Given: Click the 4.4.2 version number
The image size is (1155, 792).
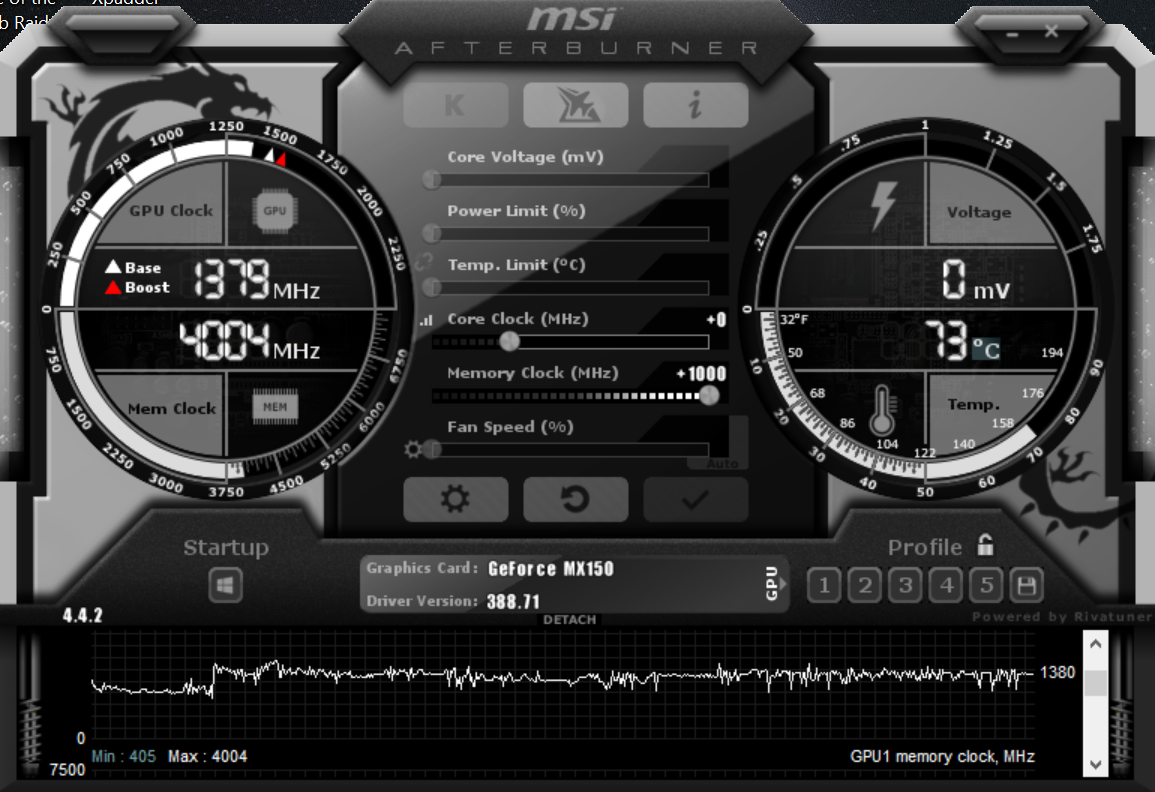Looking at the screenshot, I should tap(82, 615).
